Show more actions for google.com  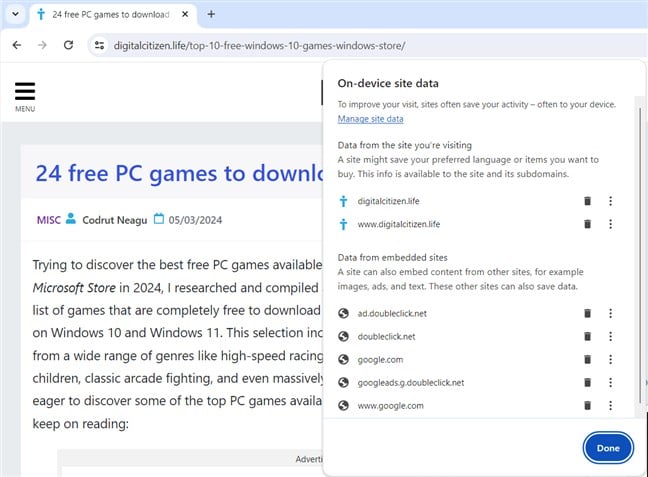[610, 359]
